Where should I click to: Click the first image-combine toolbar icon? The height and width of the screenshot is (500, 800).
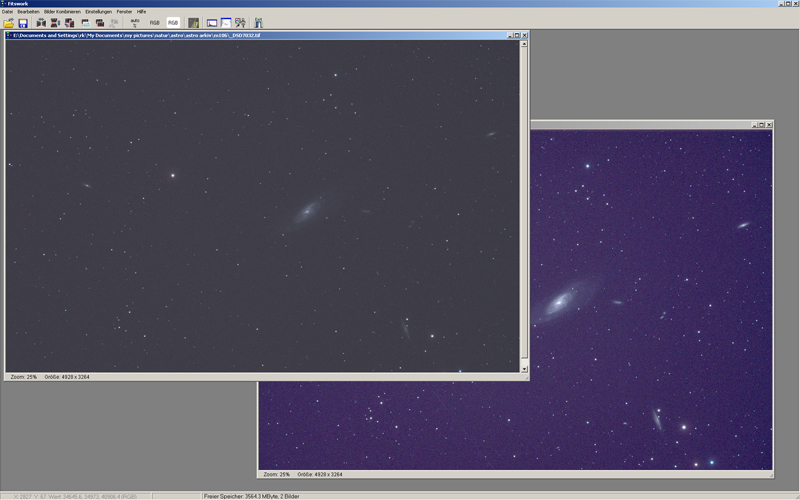pyautogui.click(x=41, y=22)
